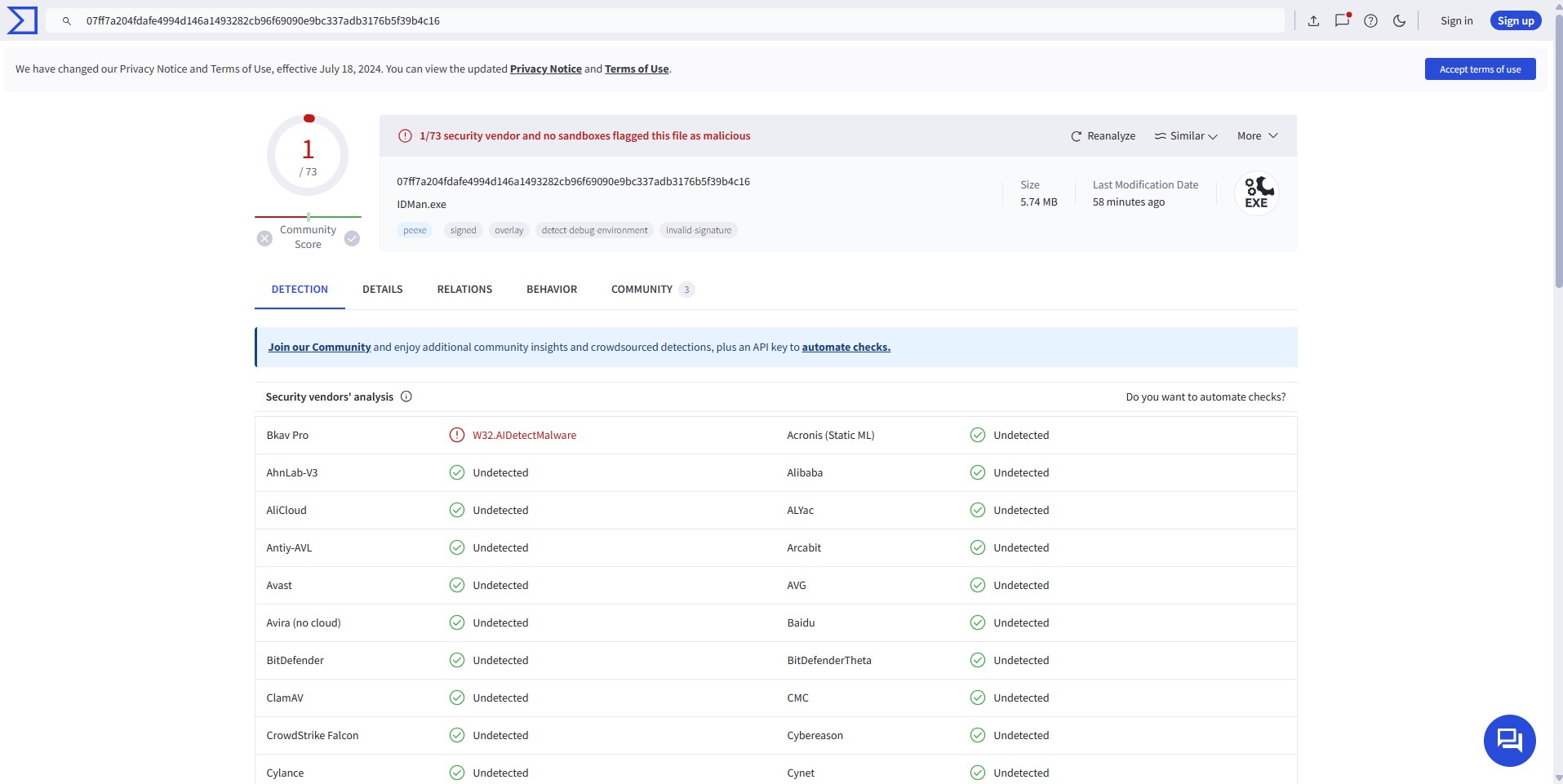Click Cybereason undetected check icon
Viewport: 1563px width, 784px height.
(978, 735)
